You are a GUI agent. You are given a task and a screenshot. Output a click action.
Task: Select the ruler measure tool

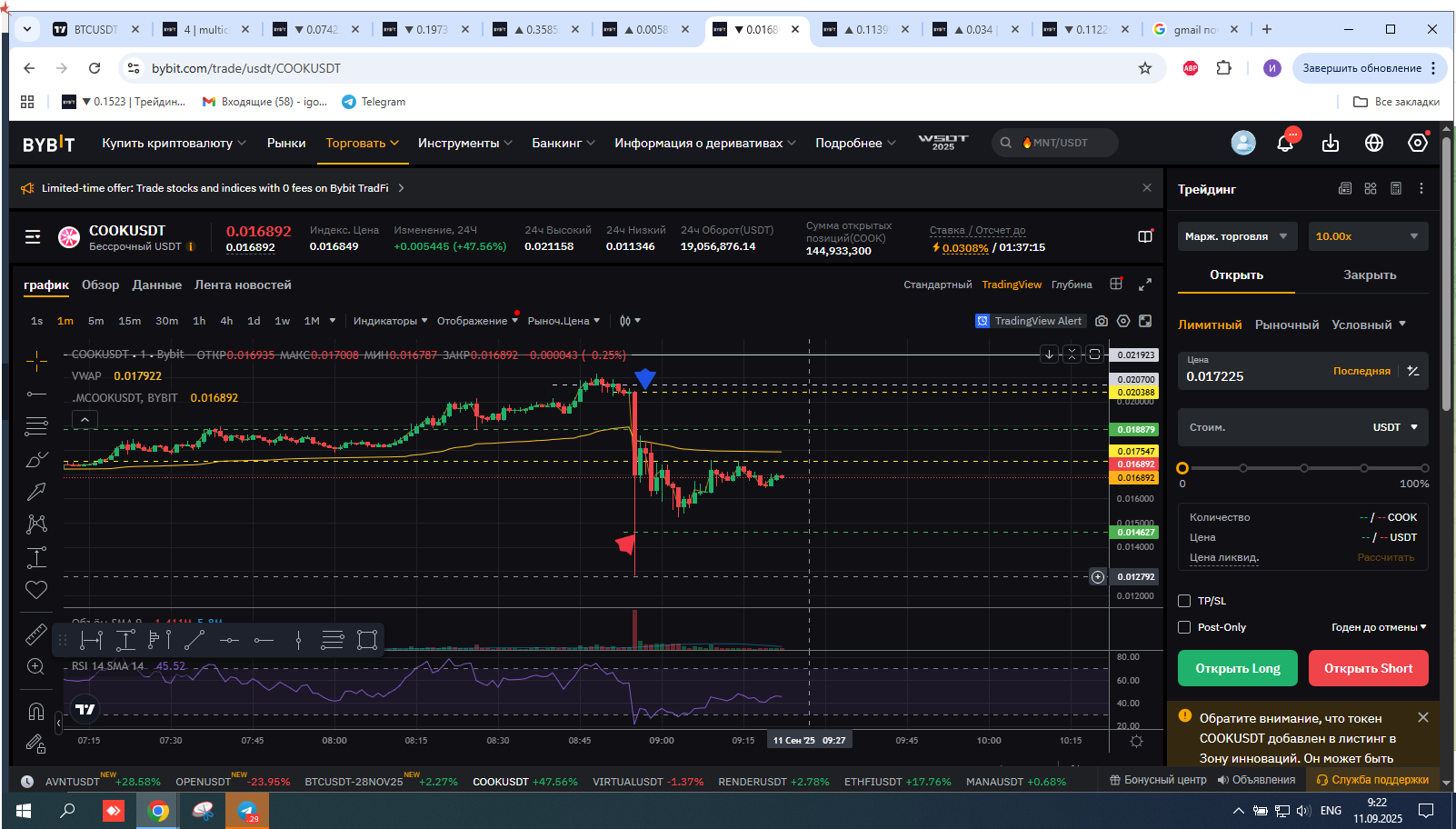point(36,634)
